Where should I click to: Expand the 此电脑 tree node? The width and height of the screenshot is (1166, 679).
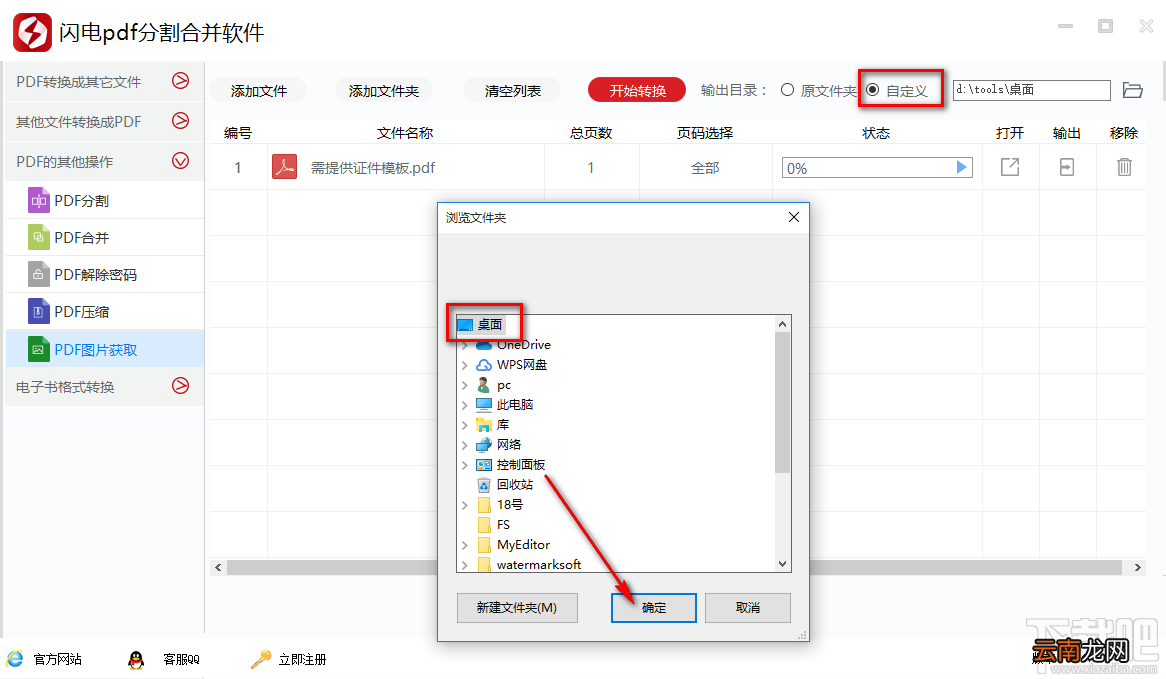point(465,405)
